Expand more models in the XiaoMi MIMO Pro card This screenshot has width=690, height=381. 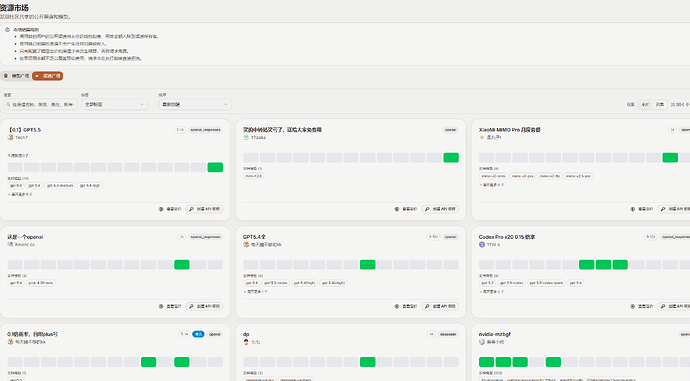pyautogui.click(x=492, y=185)
